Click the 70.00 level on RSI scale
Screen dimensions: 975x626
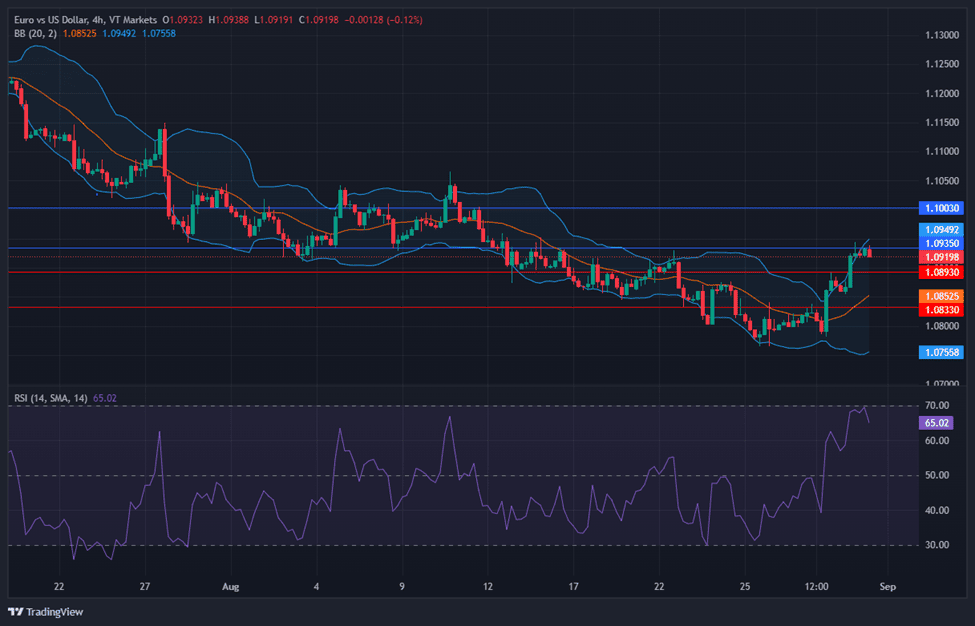(937, 406)
